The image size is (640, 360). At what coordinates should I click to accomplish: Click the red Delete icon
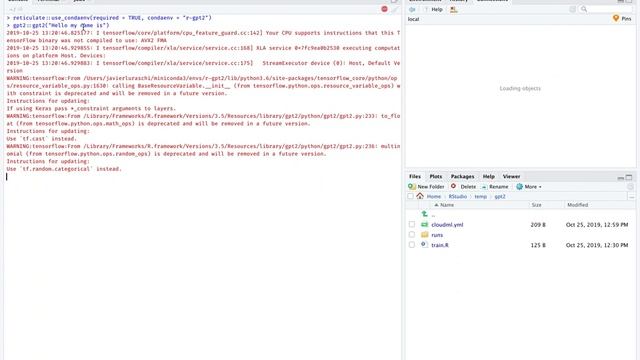(x=453, y=186)
